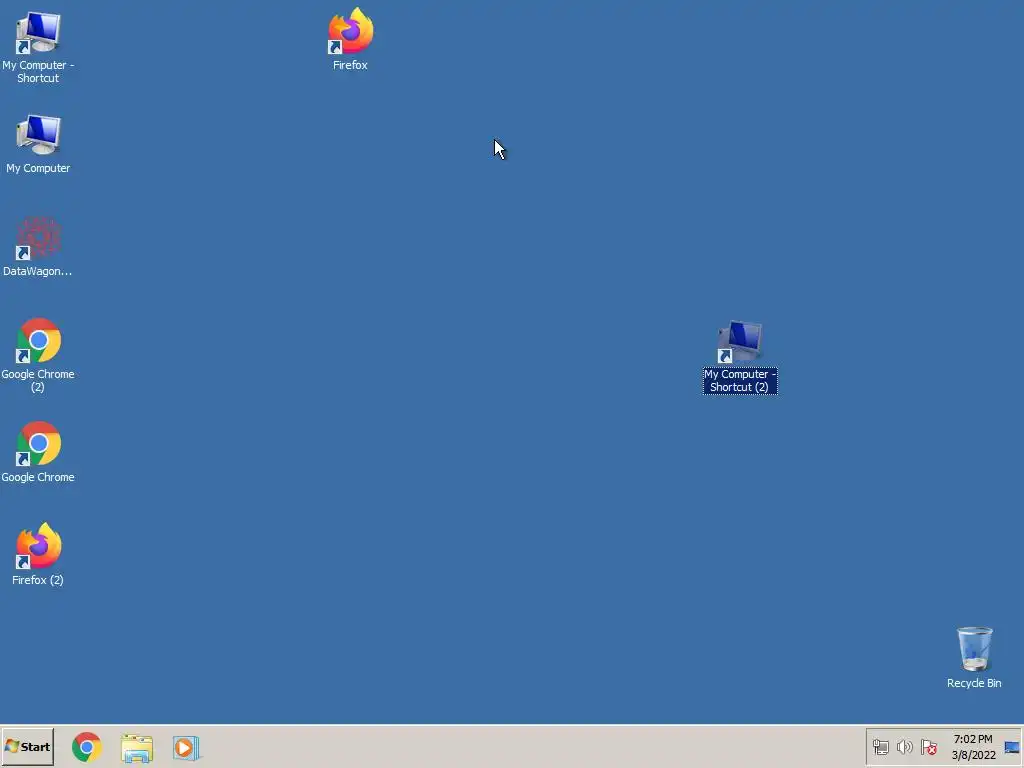Click the show desktop icon beside clock
This screenshot has width=1024, height=768.
[1012, 747]
